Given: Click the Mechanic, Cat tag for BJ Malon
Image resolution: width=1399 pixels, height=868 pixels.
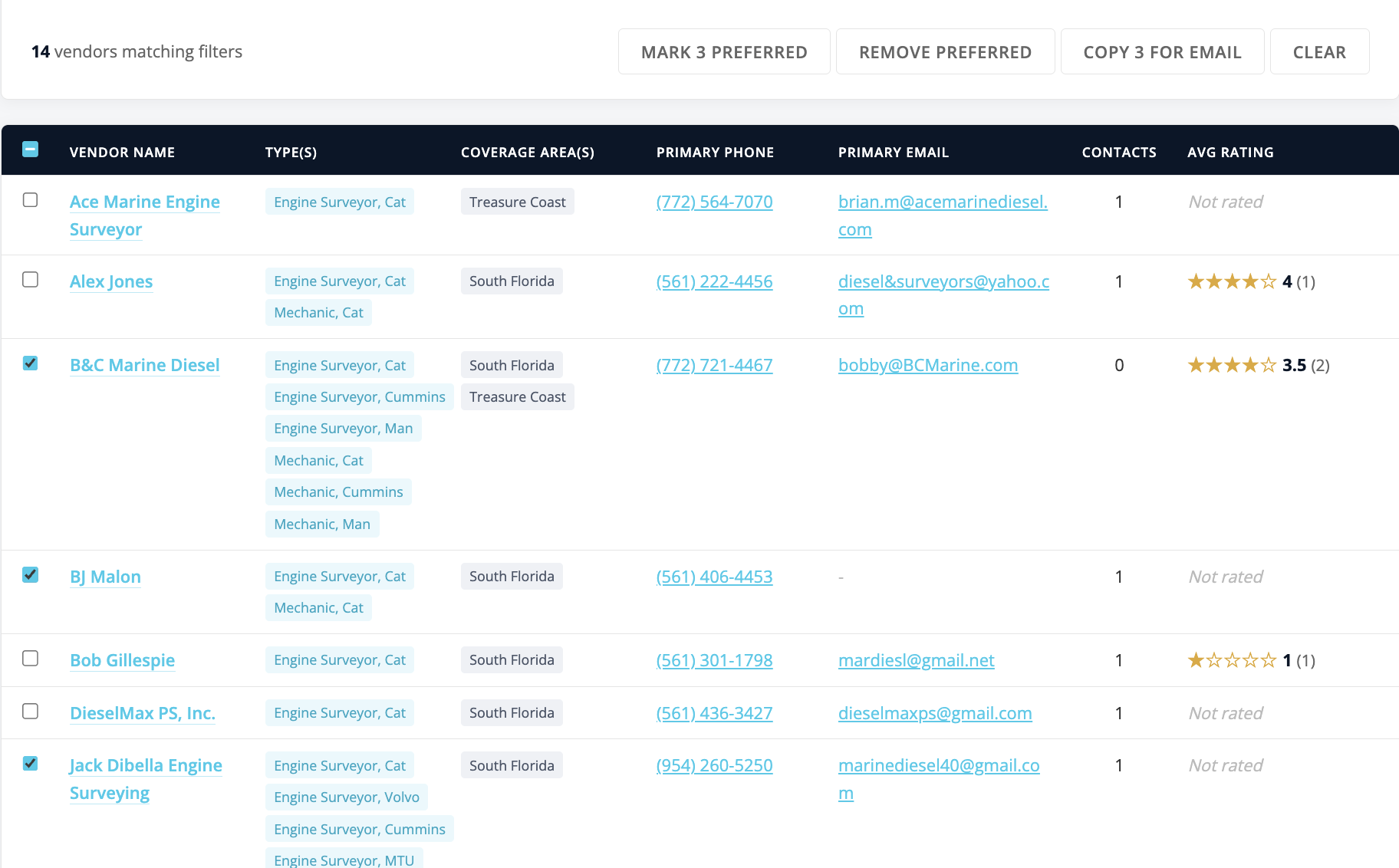Looking at the screenshot, I should pos(318,607).
